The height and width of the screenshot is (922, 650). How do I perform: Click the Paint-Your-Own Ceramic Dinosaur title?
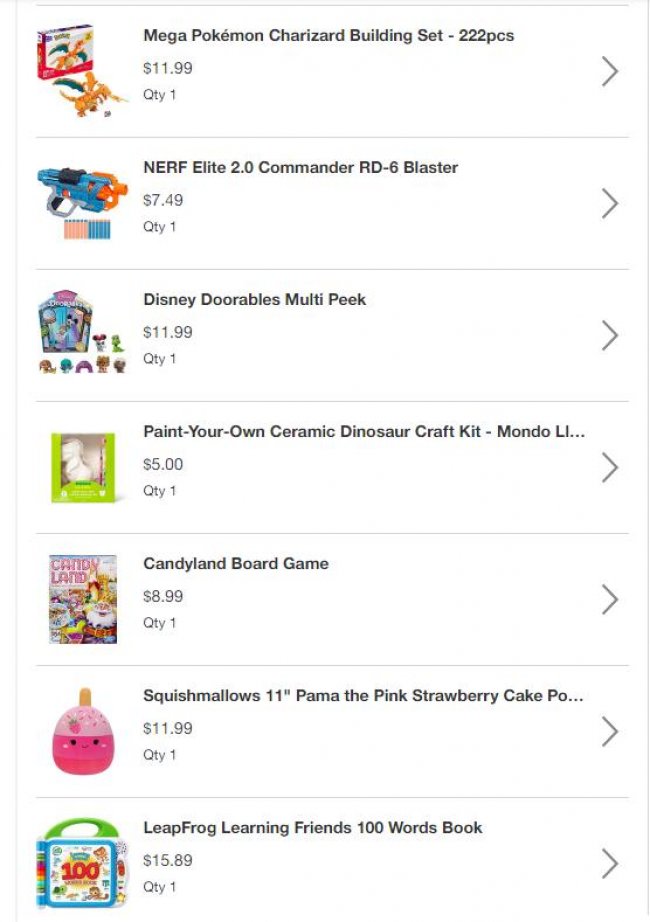click(364, 432)
